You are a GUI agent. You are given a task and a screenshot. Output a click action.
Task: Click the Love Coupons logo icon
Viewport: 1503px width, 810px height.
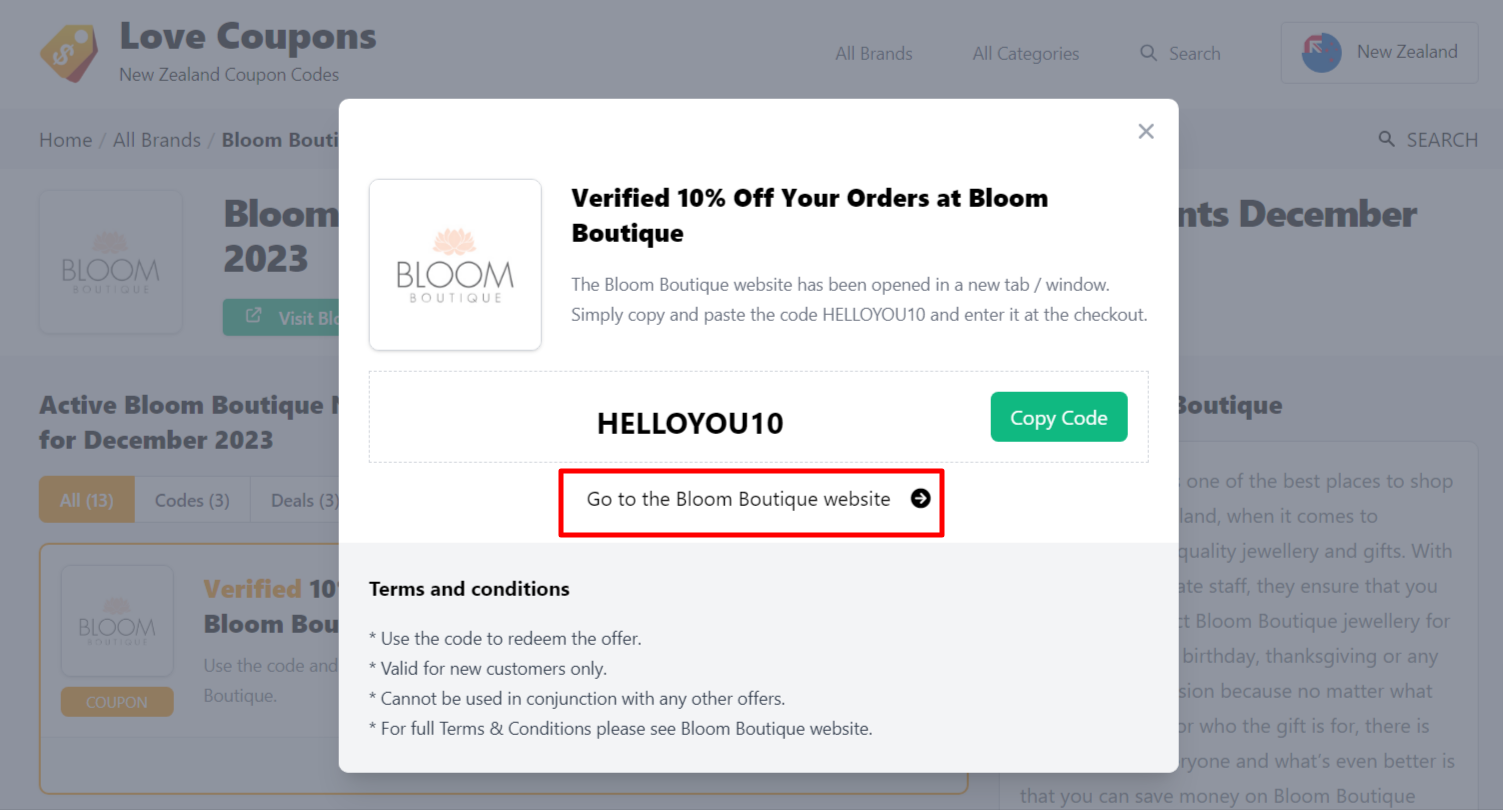point(66,50)
